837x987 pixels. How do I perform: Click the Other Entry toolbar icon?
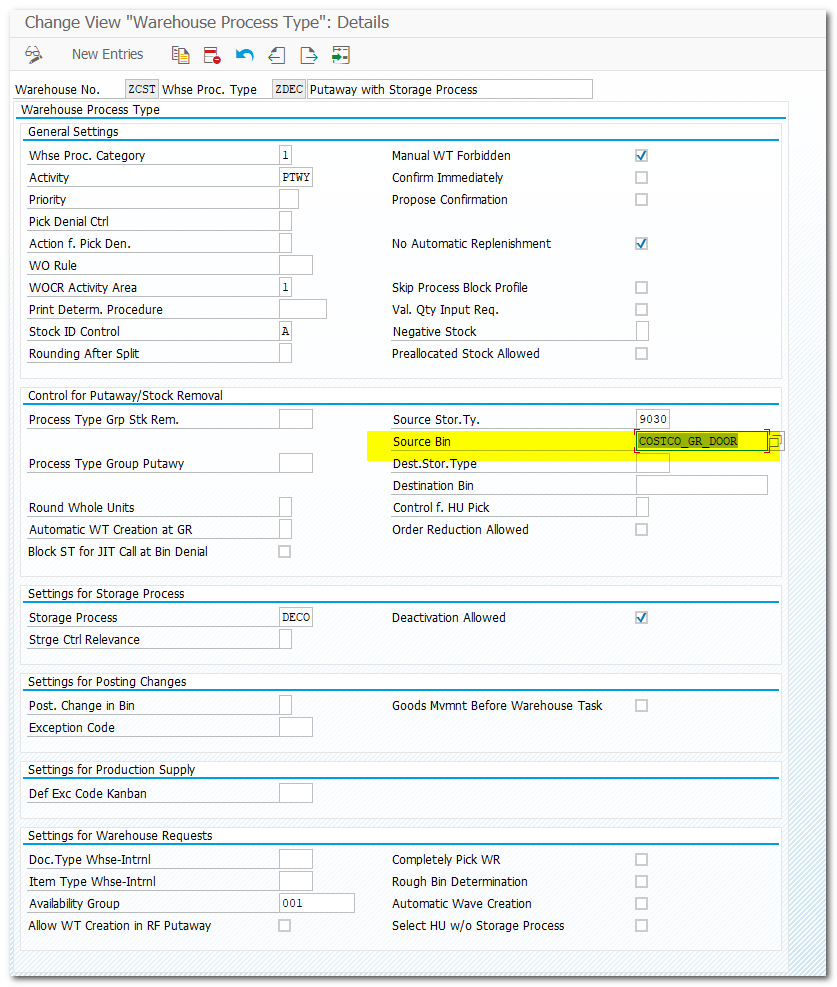(341, 54)
